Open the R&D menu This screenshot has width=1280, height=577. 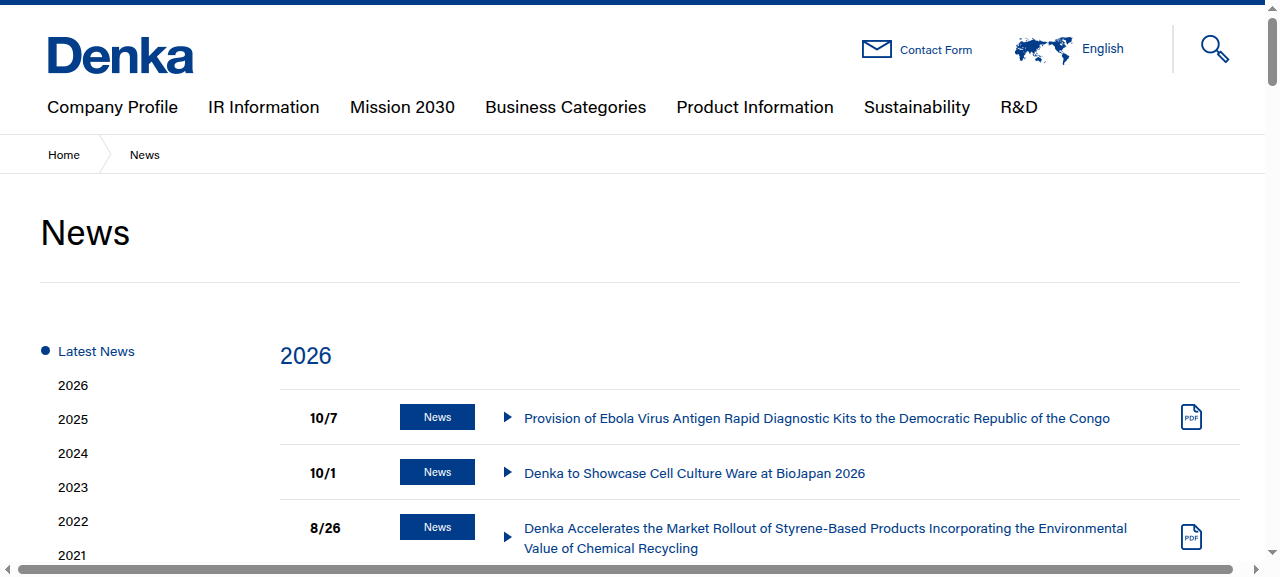[x=1019, y=107]
